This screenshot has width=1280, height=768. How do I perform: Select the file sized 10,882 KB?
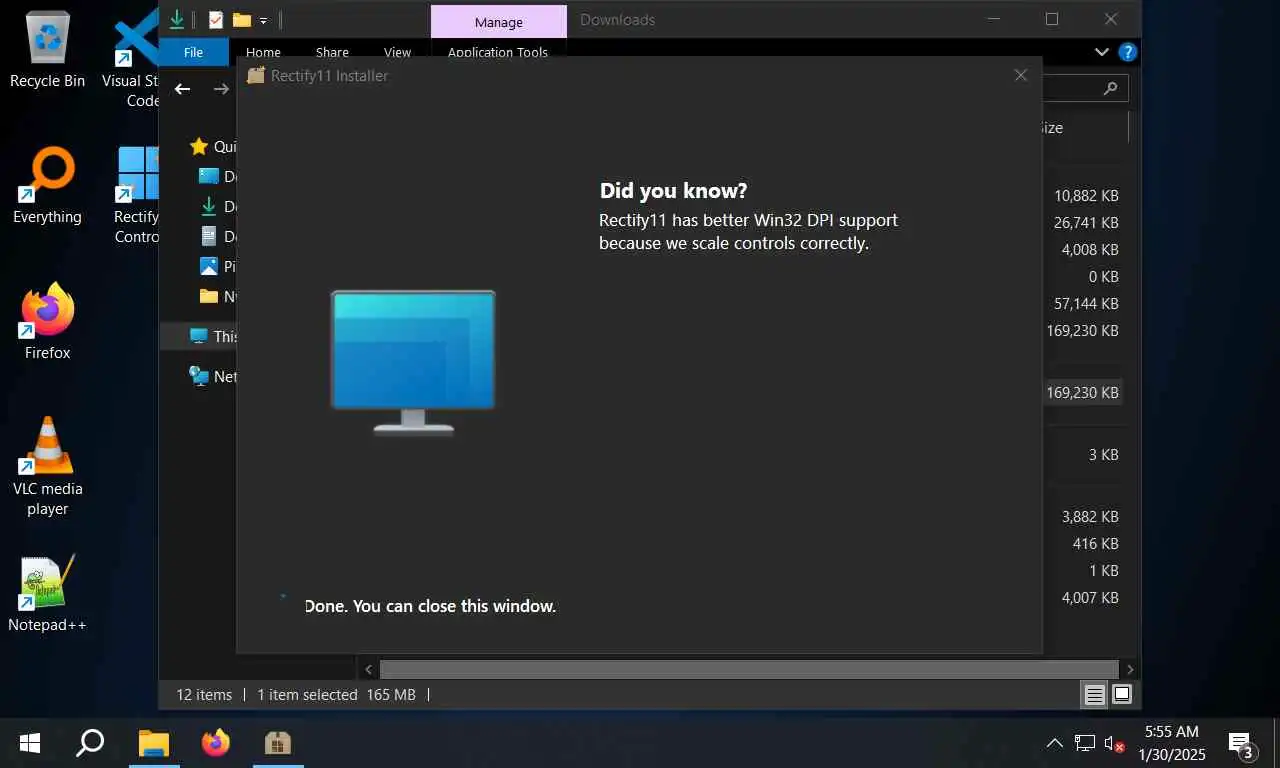pyautogui.click(x=1085, y=196)
